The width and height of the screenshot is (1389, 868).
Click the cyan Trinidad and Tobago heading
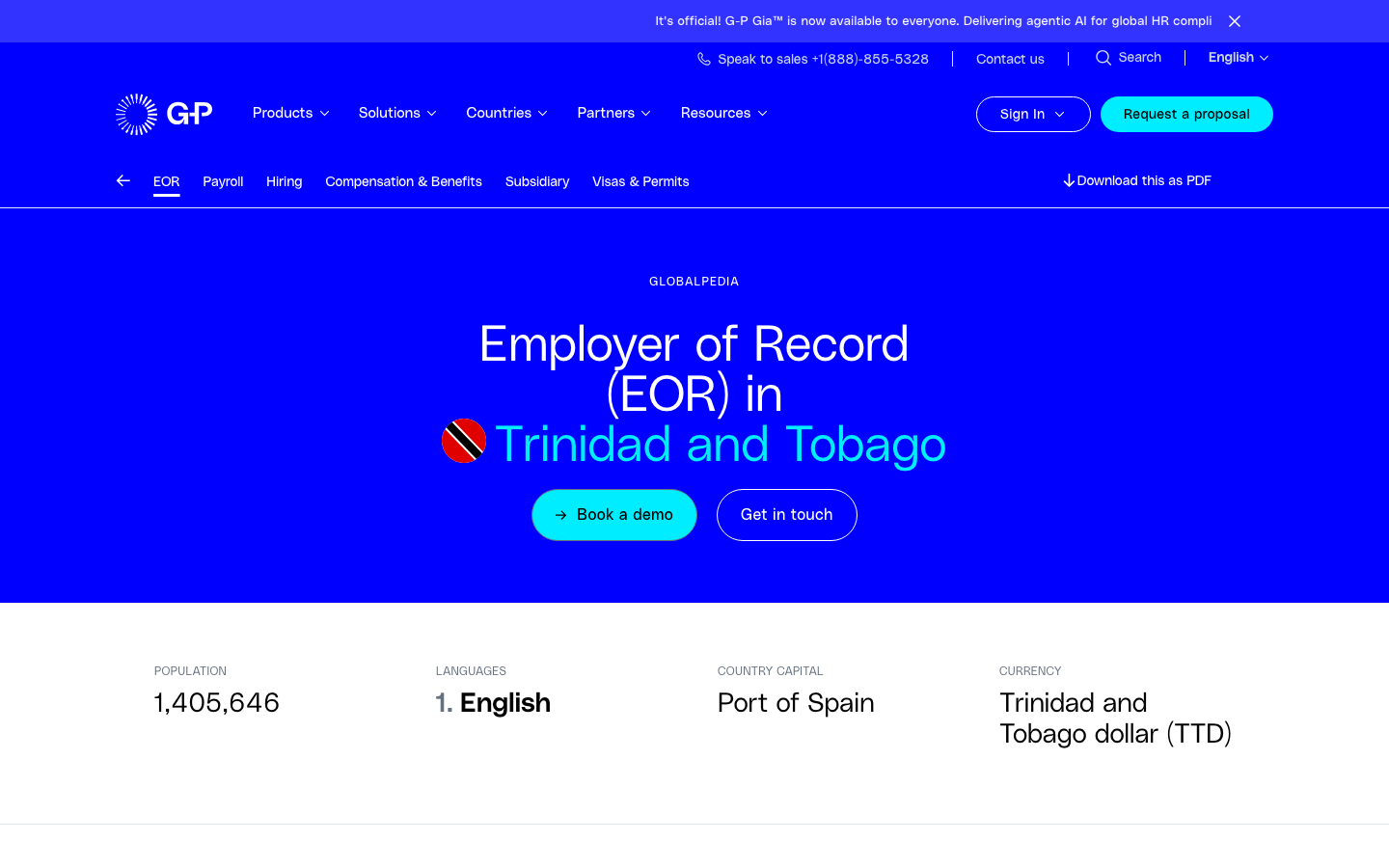click(x=721, y=444)
